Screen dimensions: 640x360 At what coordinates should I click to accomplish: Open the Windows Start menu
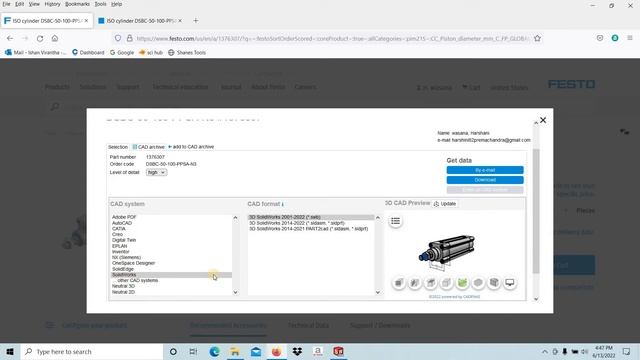pos(10,351)
